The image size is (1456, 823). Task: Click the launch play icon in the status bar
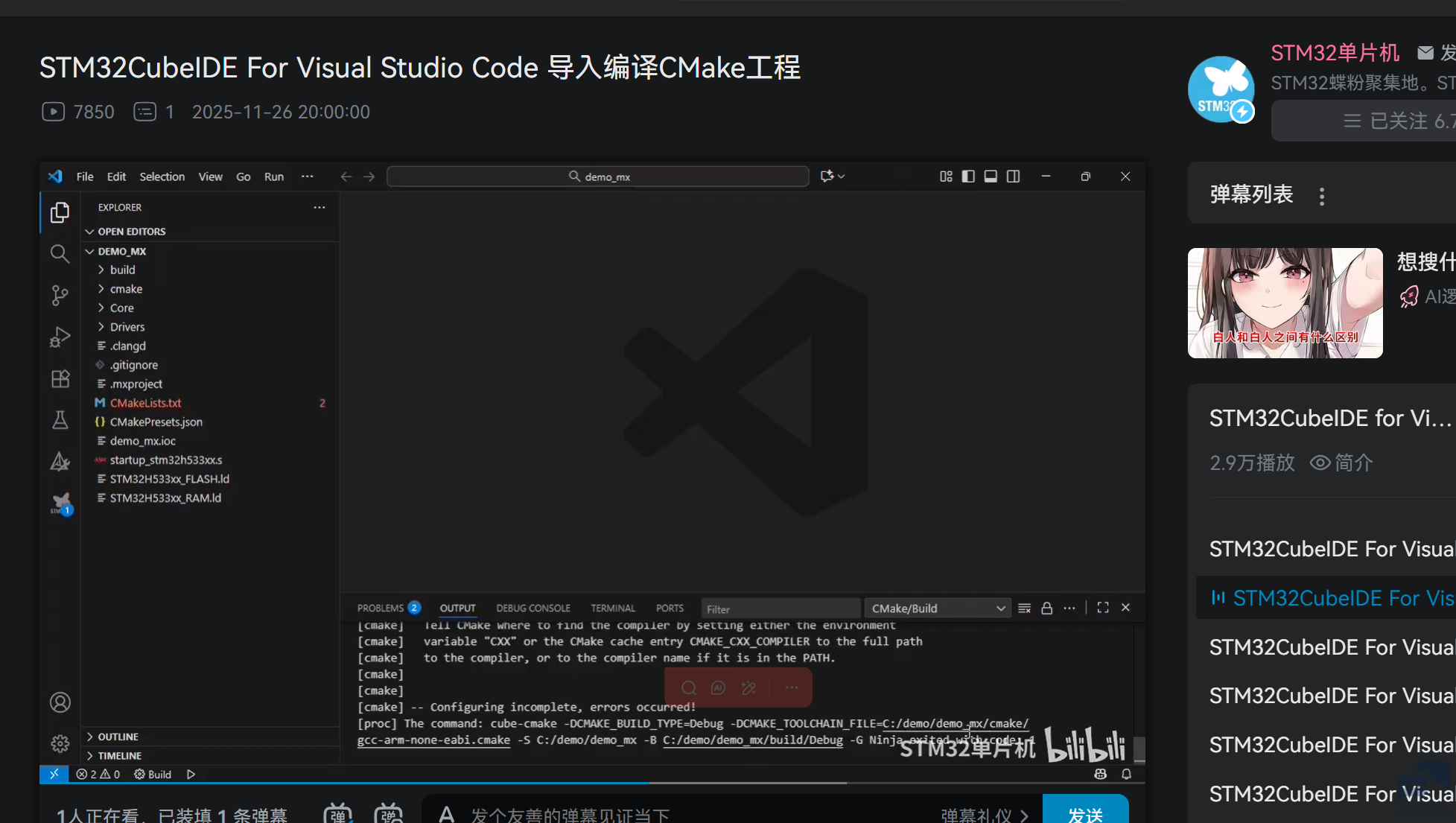point(191,774)
